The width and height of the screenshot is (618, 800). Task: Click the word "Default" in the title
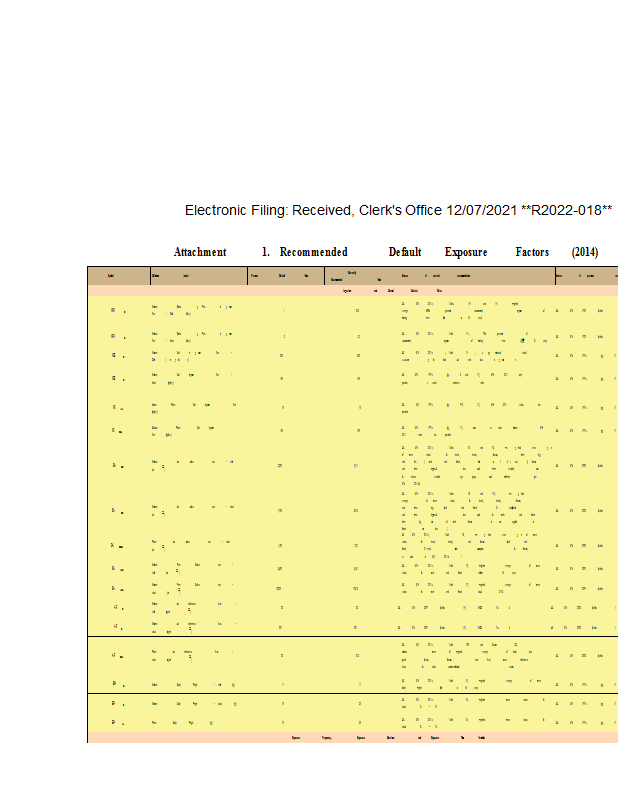tap(405, 252)
